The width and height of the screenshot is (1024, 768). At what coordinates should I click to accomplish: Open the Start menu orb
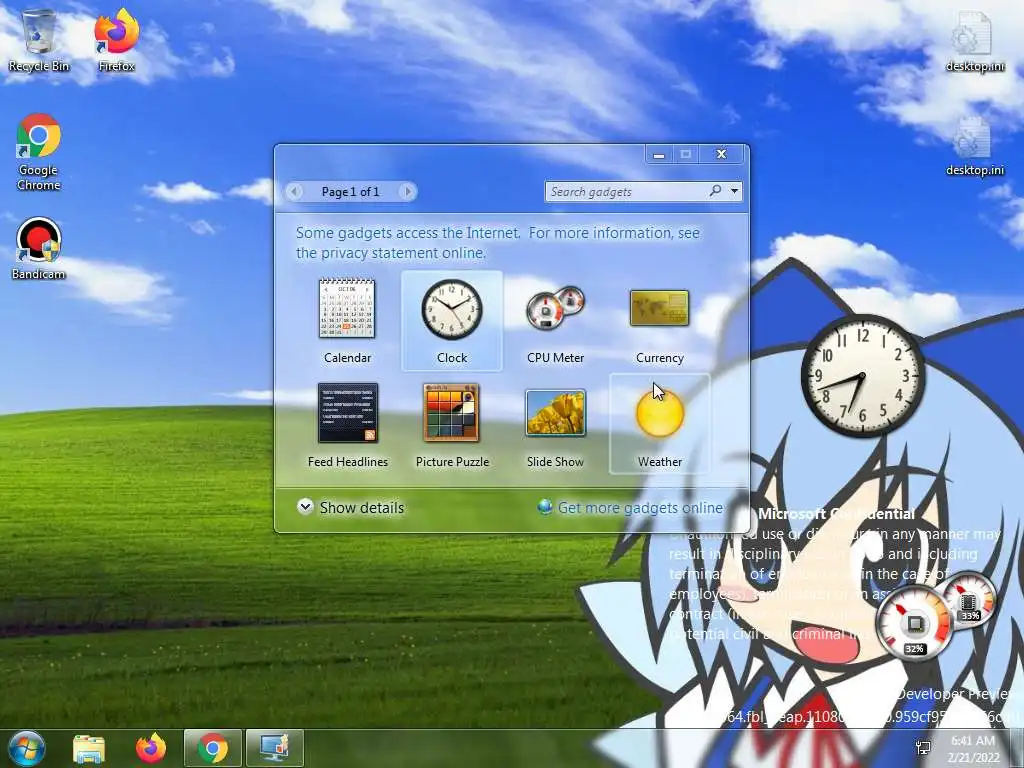click(x=26, y=748)
